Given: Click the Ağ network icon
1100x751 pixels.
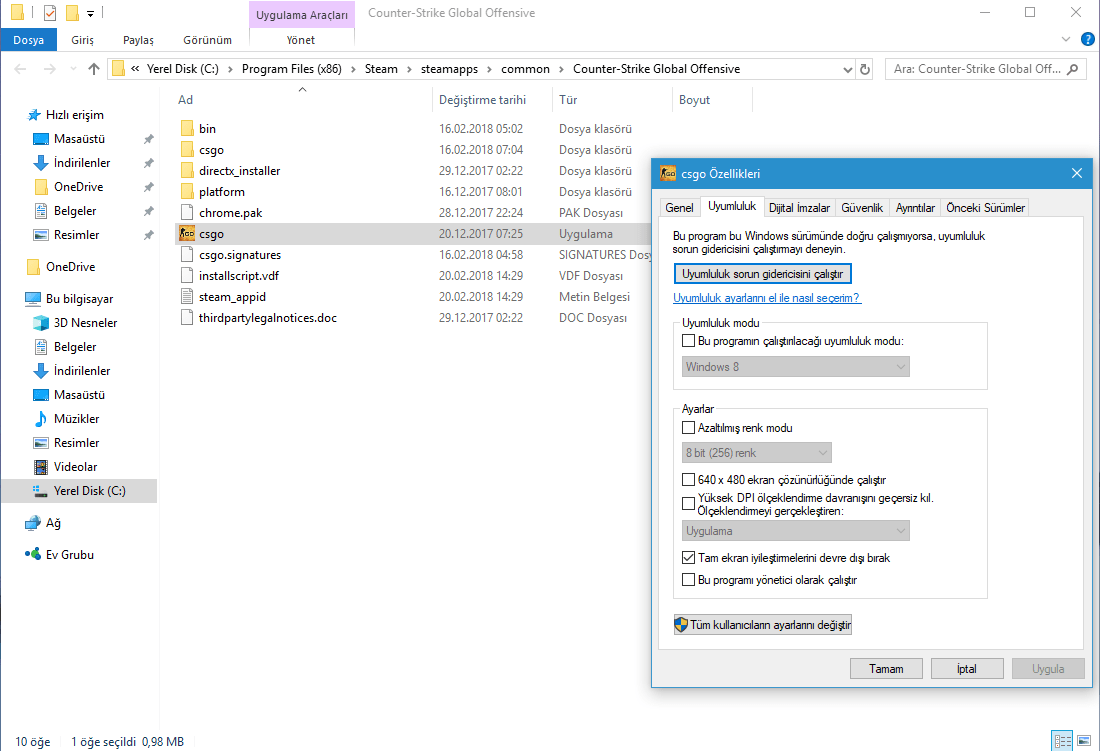Looking at the screenshot, I should click(32, 523).
